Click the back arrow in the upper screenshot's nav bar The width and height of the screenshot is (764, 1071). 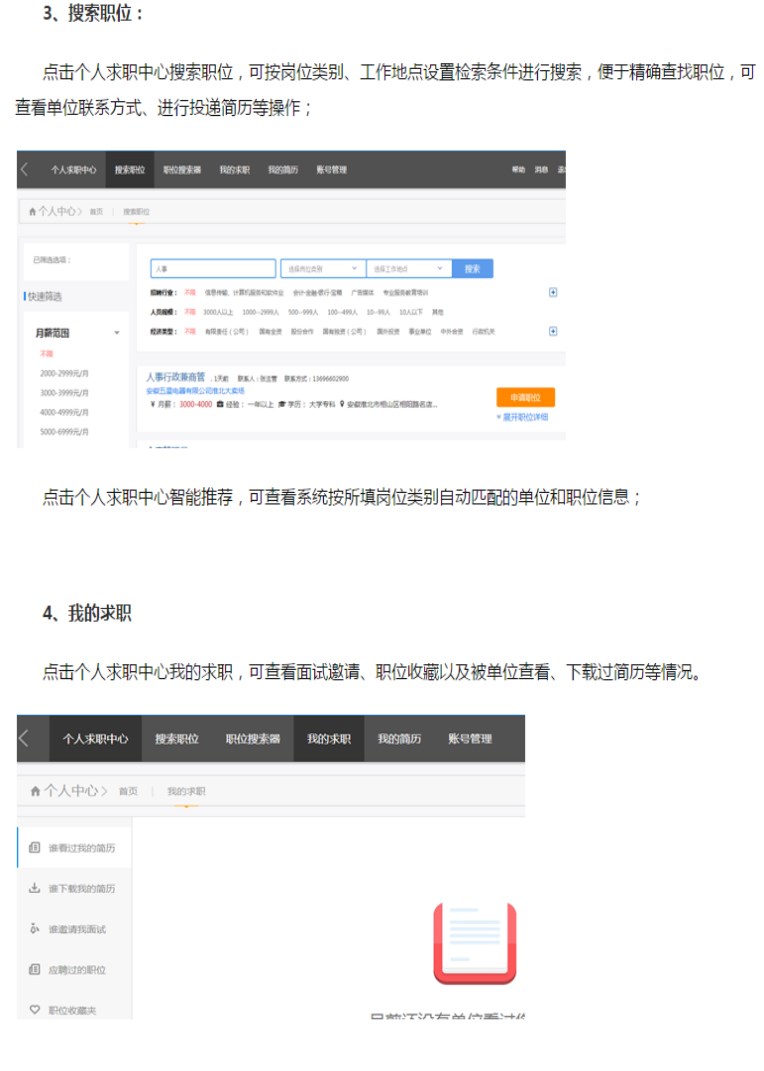[x=24, y=170]
